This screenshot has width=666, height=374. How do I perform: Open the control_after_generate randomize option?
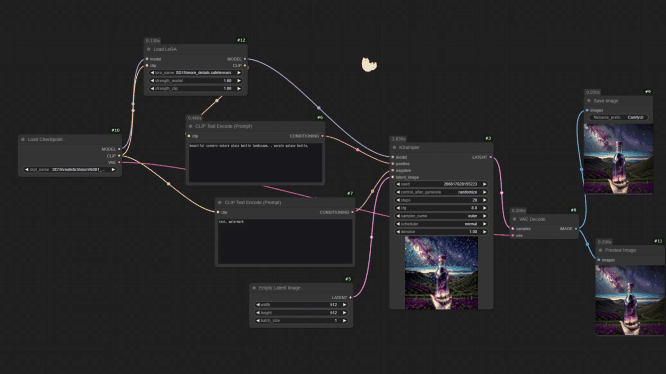[x=441, y=192]
